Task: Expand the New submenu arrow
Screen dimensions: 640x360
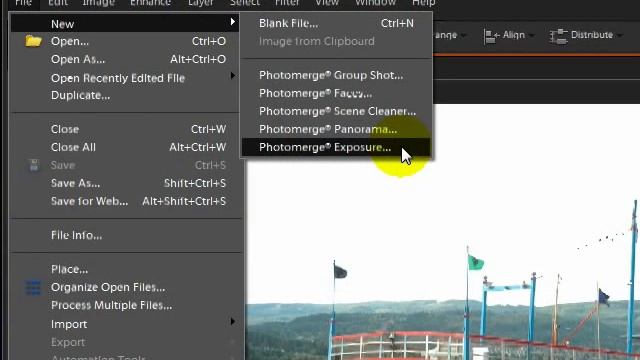Action: coord(233,22)
